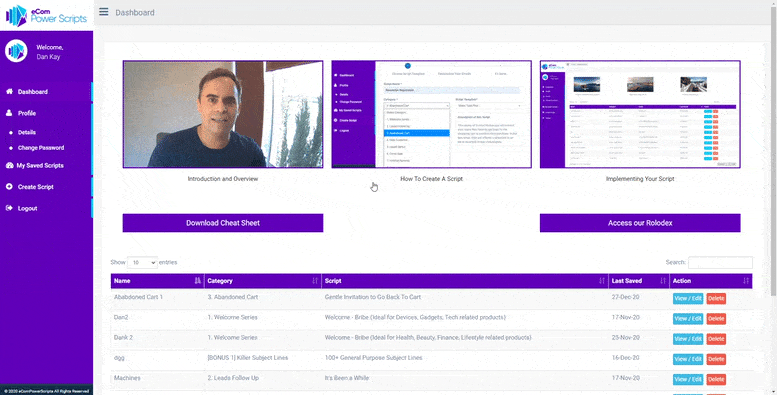
Task: View / Edit the Dan2 script
Action: (x=688, y=319)
